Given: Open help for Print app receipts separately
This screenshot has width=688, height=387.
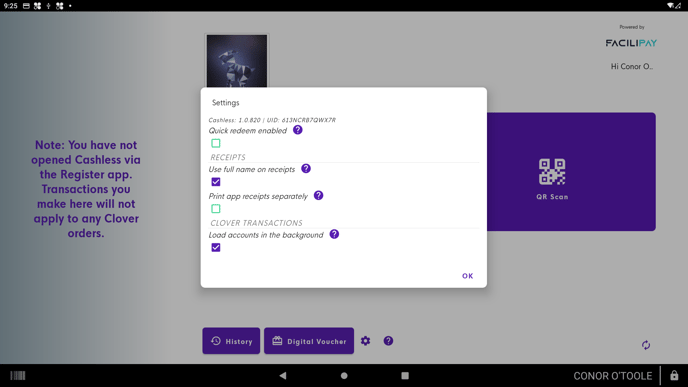Looking at the screenshot, I should point(319,195).
